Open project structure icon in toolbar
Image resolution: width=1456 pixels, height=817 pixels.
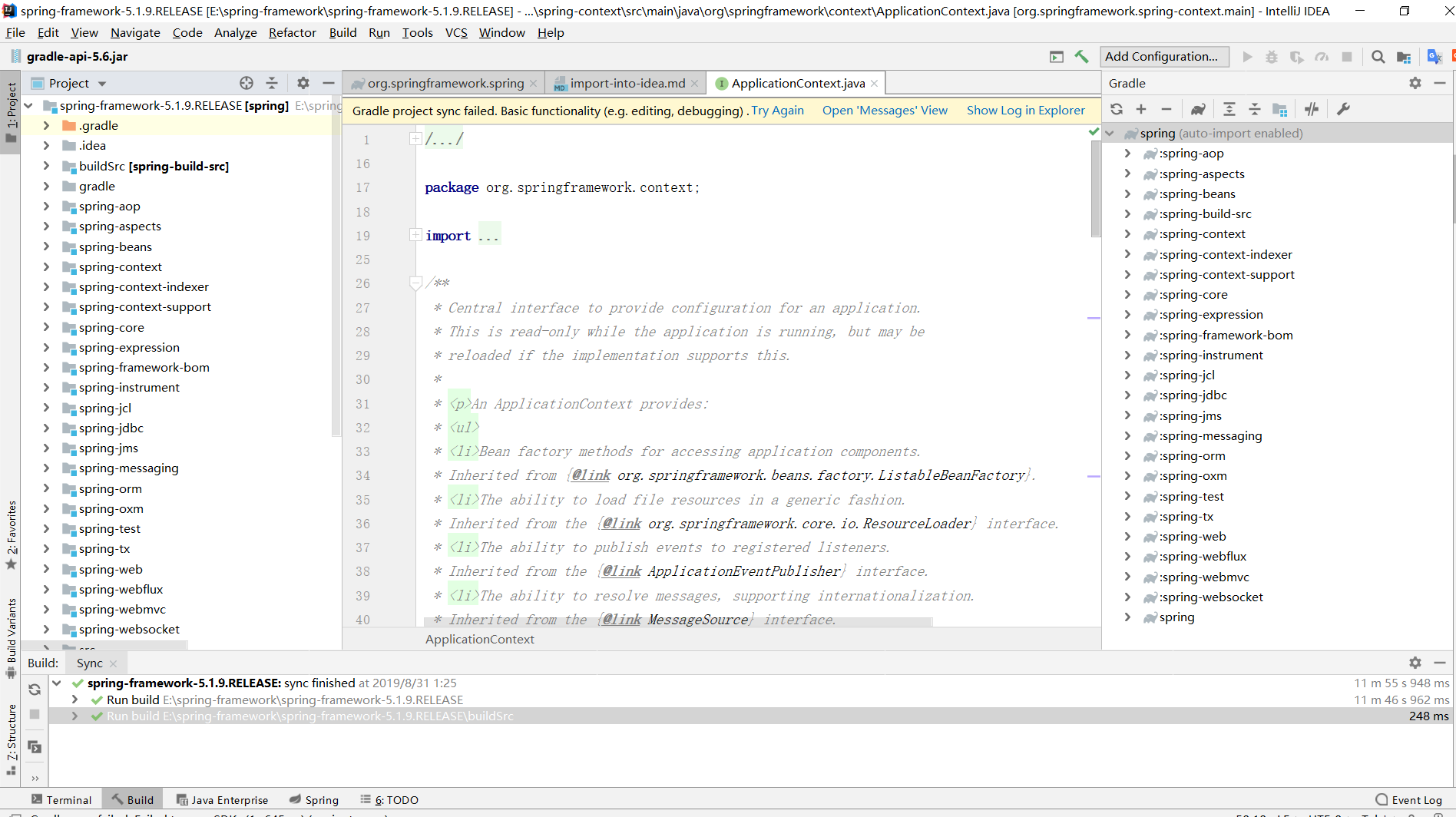(1404, 56)
